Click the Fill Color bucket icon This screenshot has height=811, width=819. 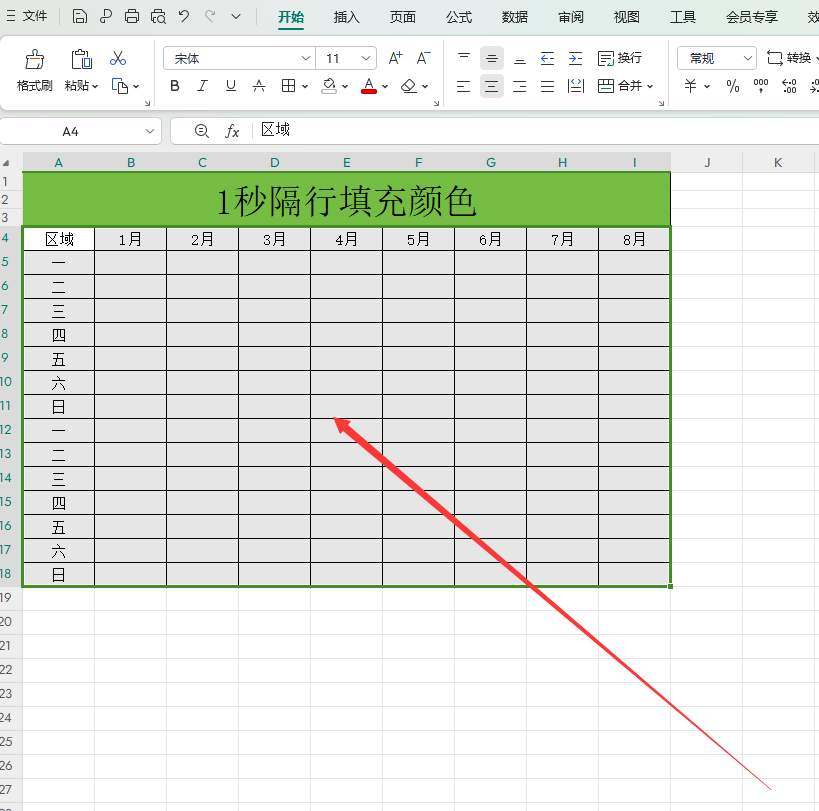329,86
